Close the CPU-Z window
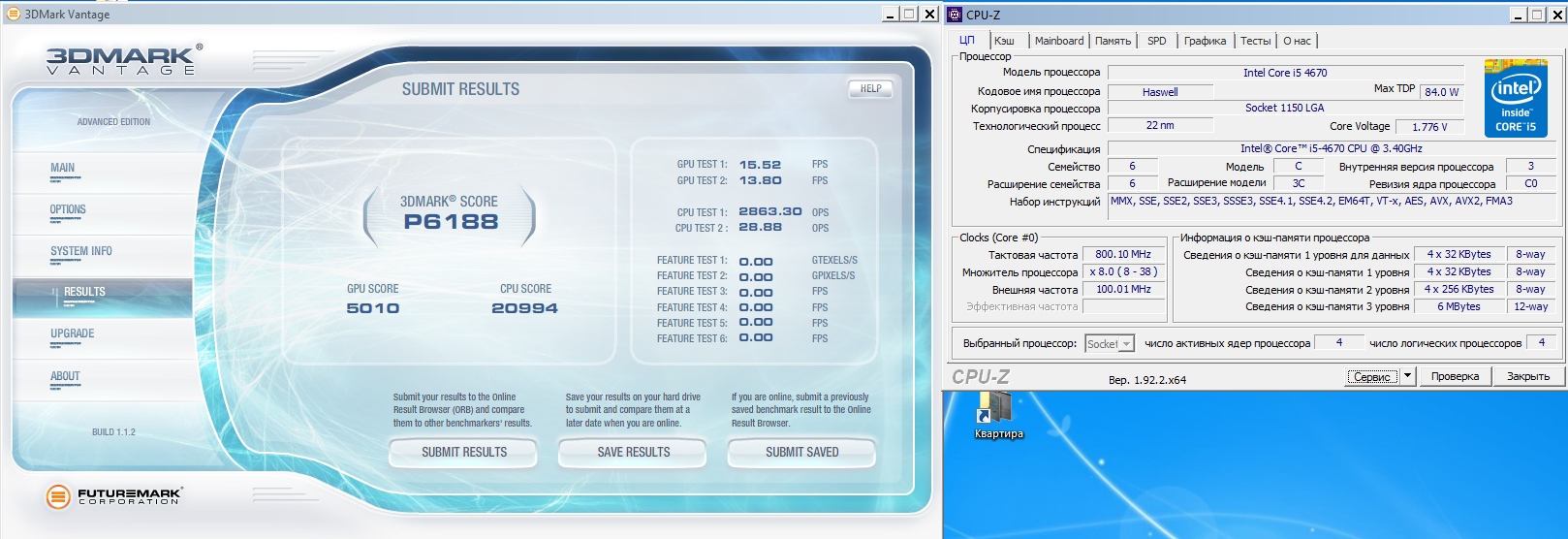This screenshot has width=1568, height=539. tap(1556, 14)
